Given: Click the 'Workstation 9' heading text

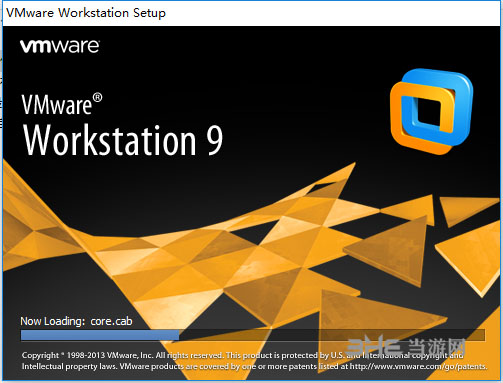Looking at the screenshot, I should point(123,140).
